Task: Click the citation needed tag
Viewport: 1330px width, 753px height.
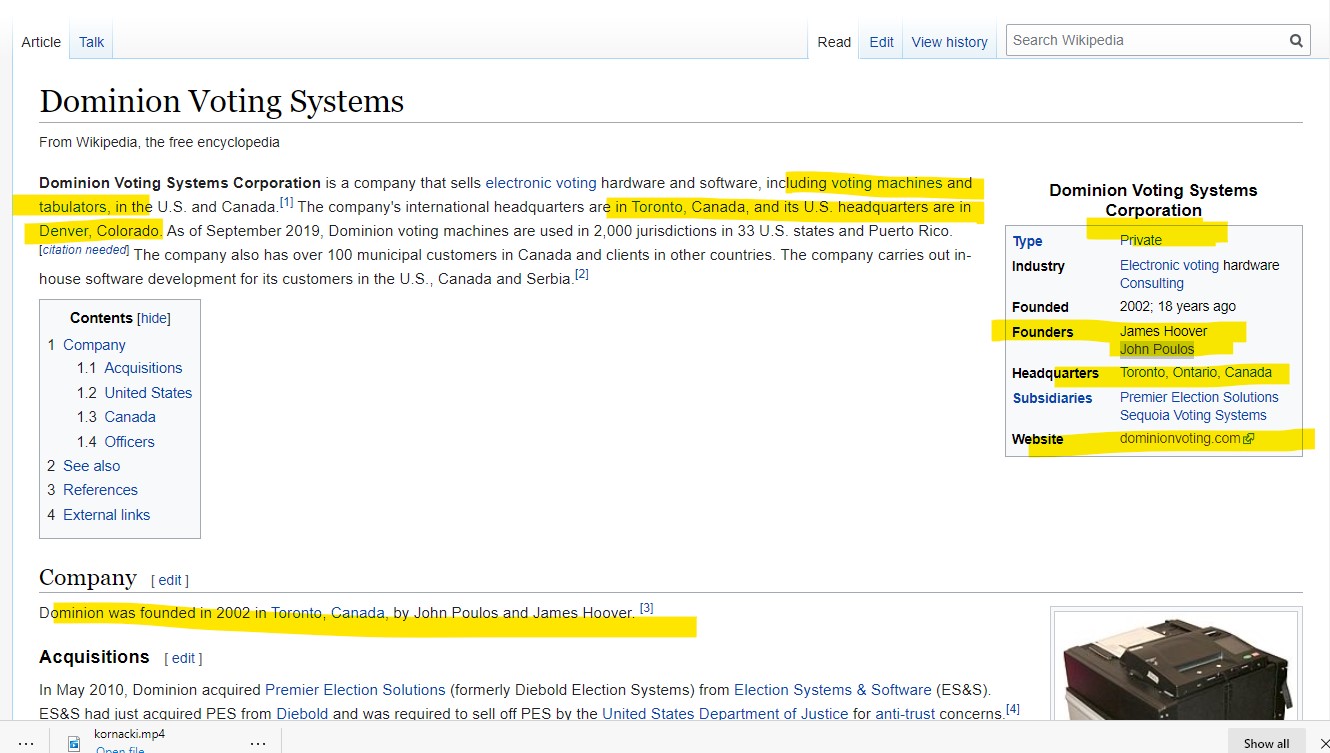Action: pos(85,250)
